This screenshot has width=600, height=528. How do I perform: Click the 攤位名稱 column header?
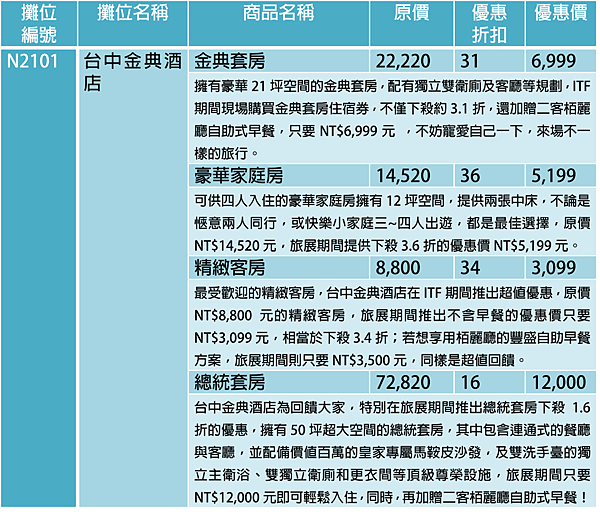pyautogui.click(x=132, y=23)
